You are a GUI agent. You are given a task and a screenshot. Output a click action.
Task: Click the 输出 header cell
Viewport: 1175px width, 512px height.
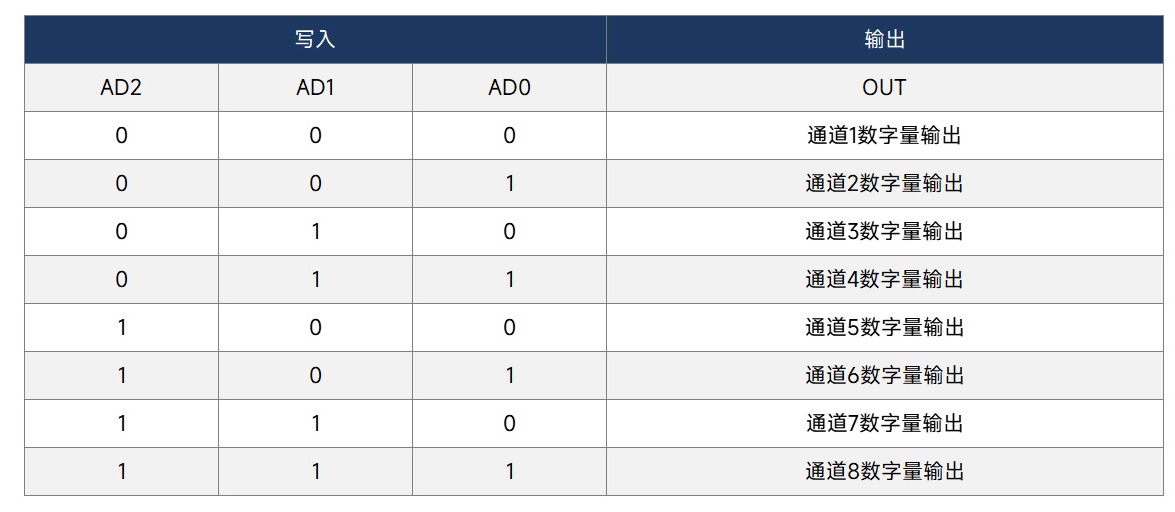tap(884, 40)
